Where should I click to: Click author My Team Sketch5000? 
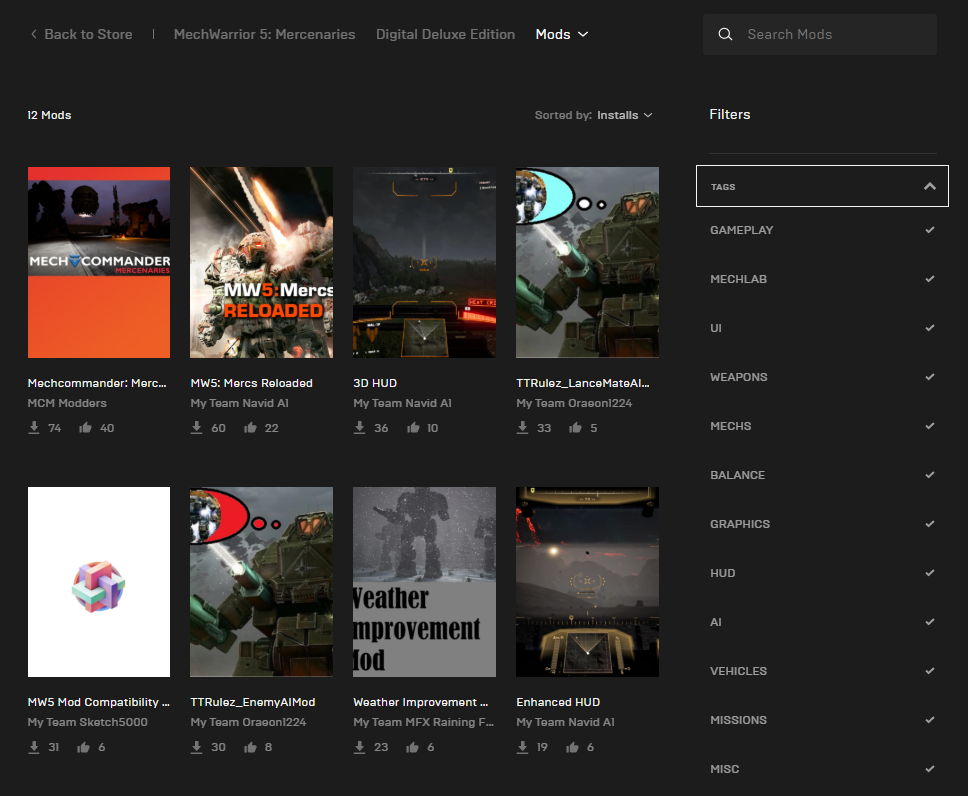88,723
